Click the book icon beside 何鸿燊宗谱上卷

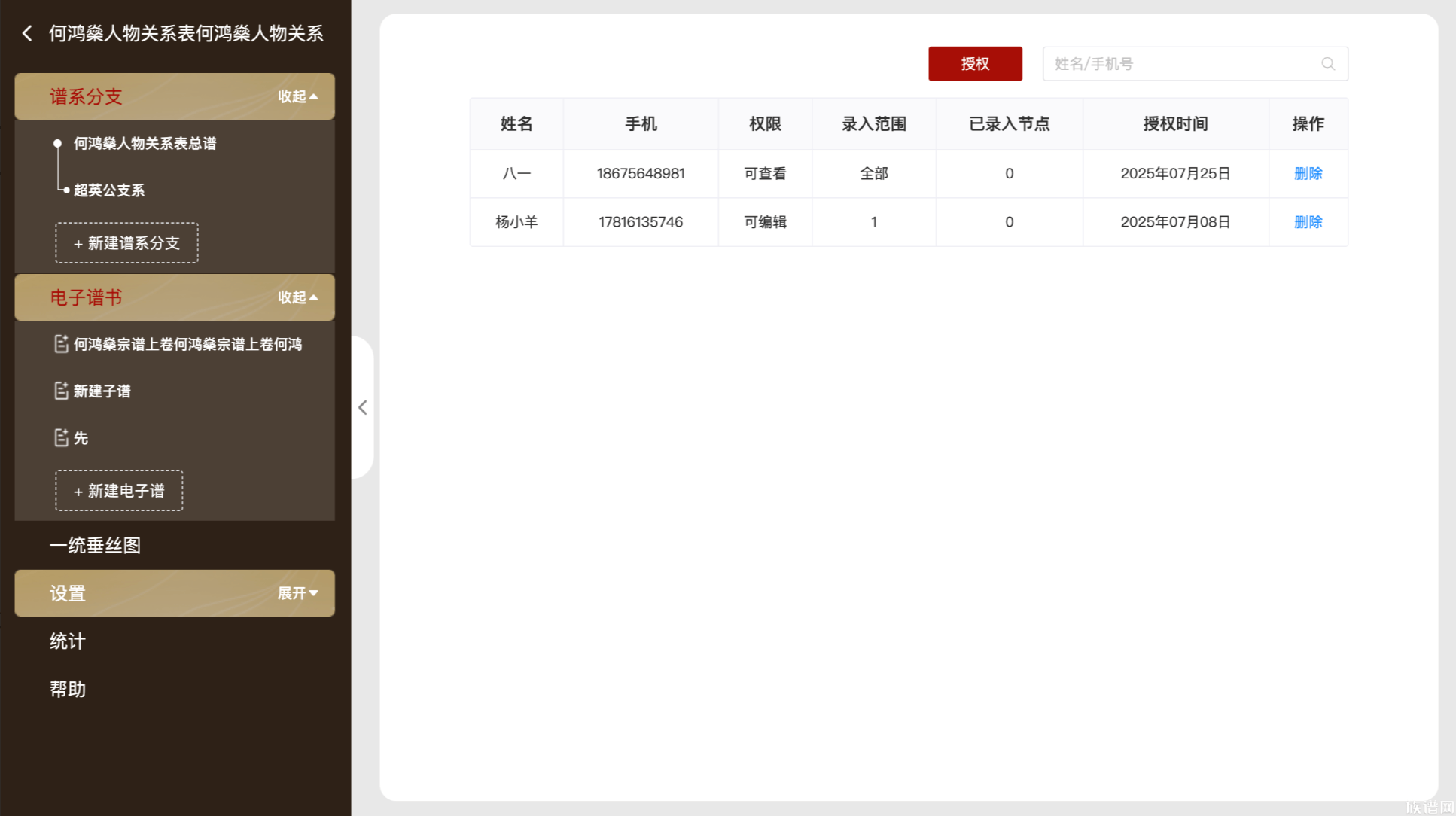click(x=62, y=344)
